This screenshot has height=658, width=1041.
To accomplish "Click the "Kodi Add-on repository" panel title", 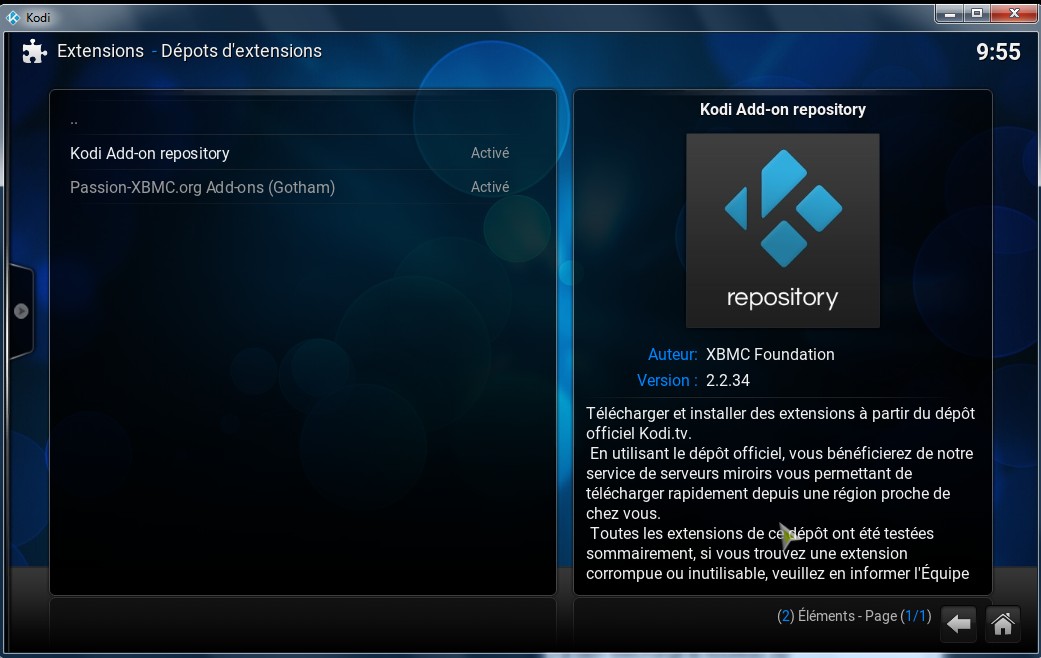I will (x=783, y=110).
